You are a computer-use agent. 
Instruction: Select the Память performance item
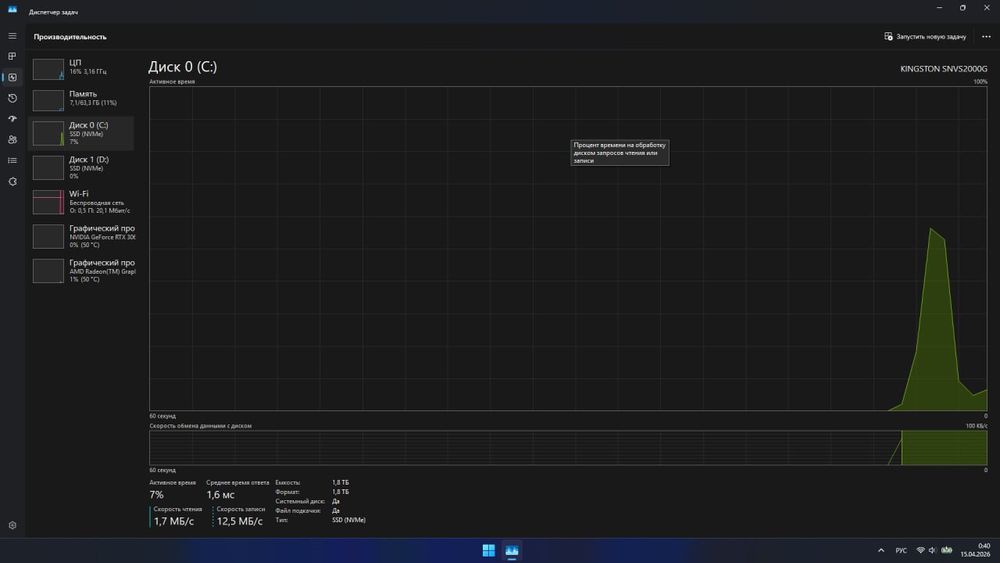[x=82, y=99]
